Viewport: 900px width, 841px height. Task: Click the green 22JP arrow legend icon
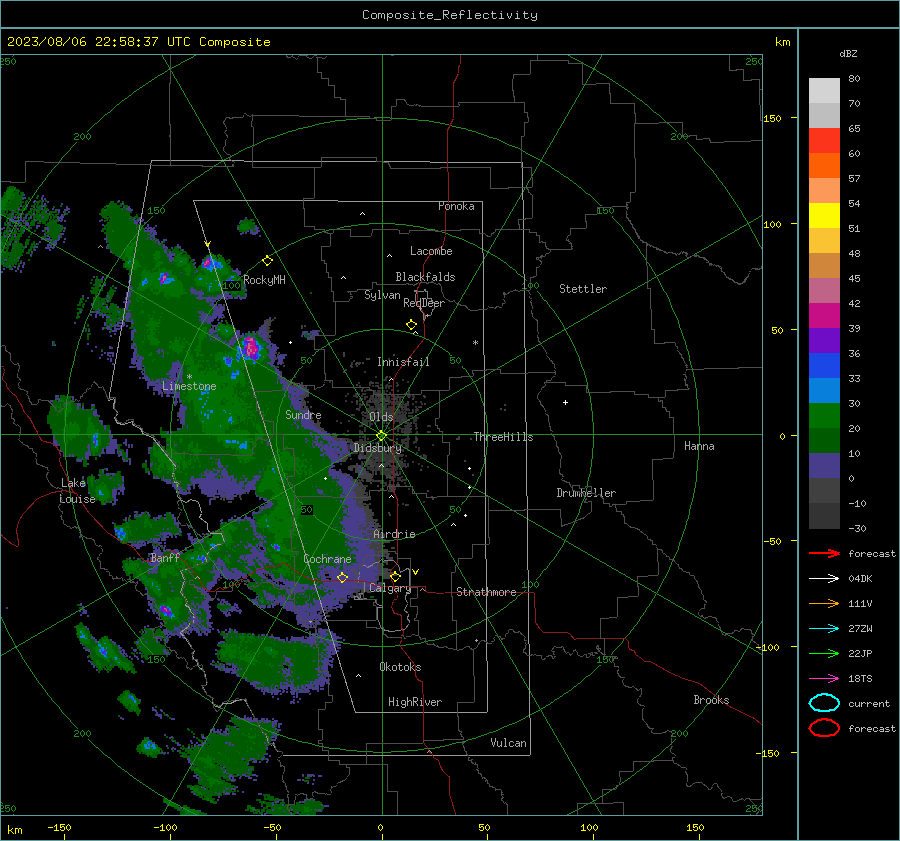pyautogui.click(x=824, y=653)
